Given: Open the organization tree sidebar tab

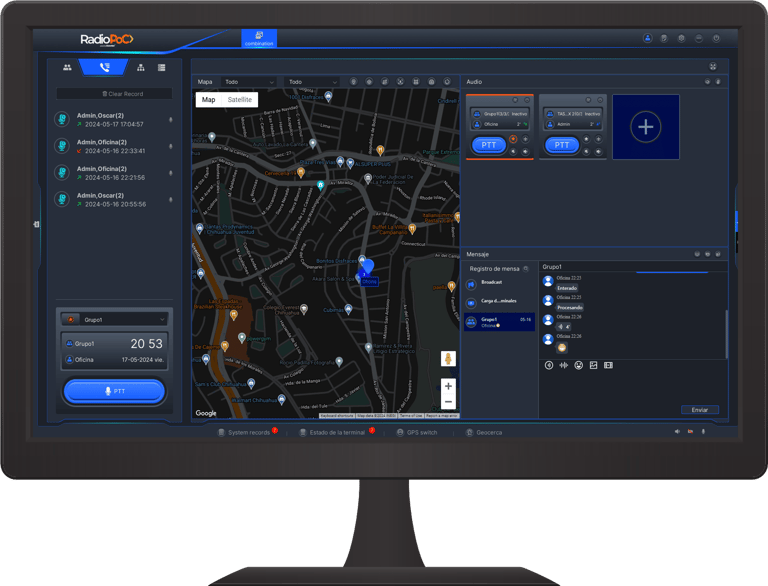Looking at the screenshot, I should pos(141,68).
